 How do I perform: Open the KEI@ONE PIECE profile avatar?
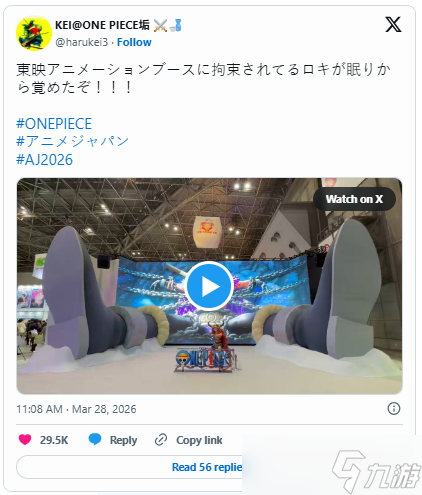(34, 33)
